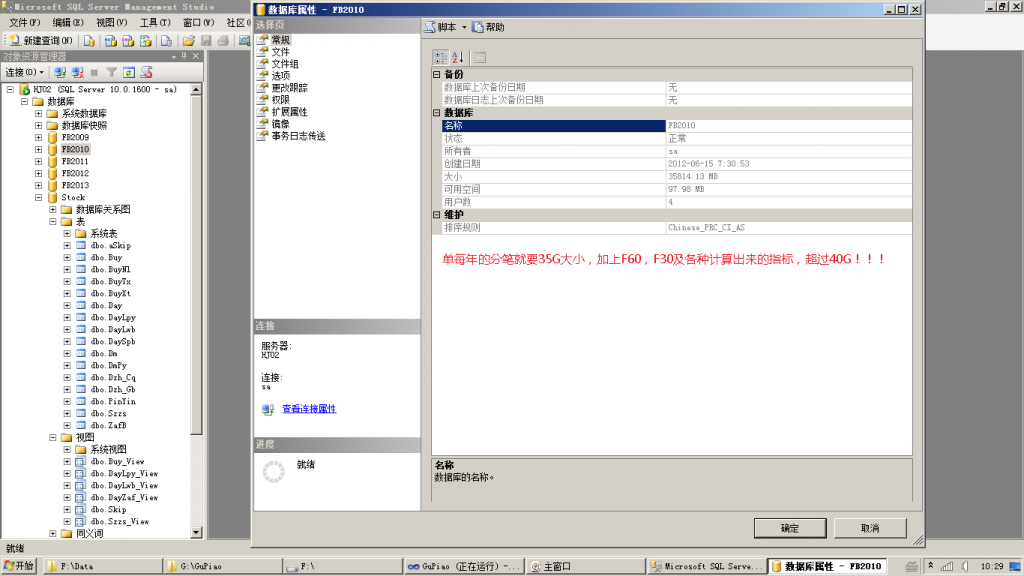Click the 取消 (Cancel) button

tap(870, 528)
